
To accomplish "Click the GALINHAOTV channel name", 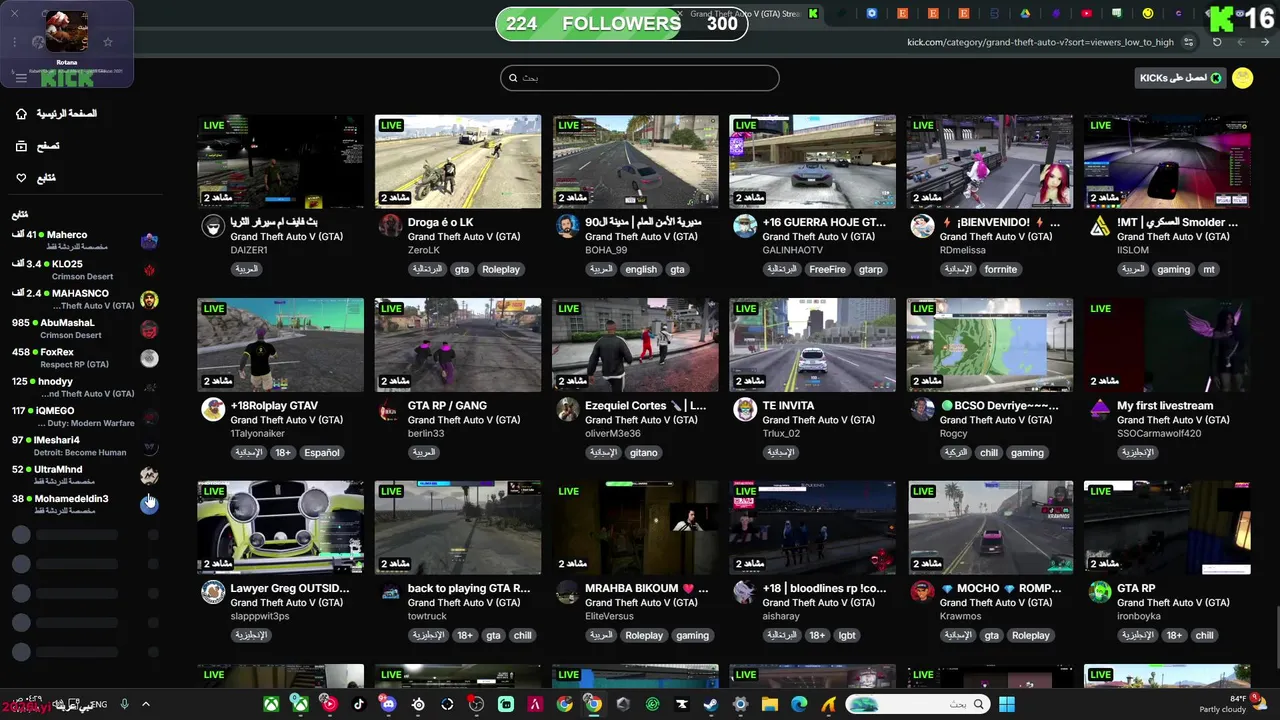I will (793, 250).
